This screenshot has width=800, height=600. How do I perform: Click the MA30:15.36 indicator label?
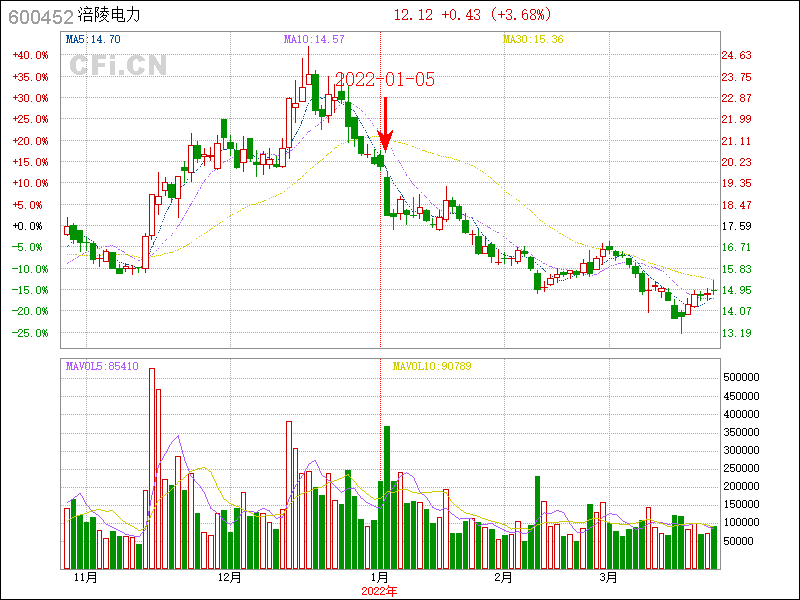(533, 39)
